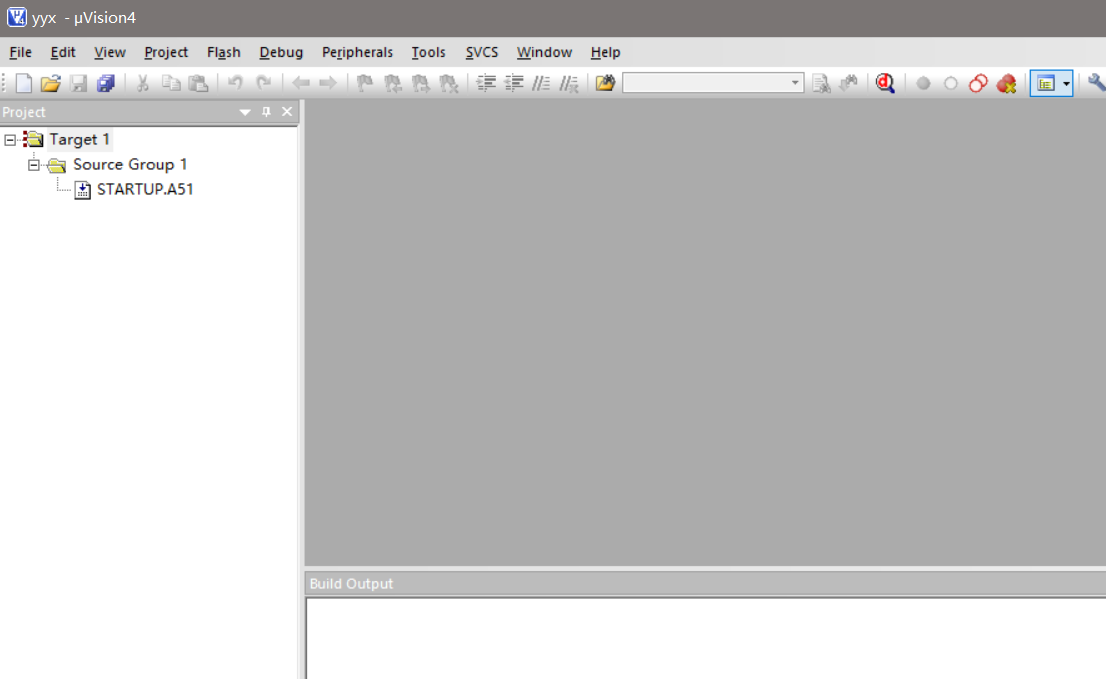Open Project panel options dropdown arrow
Viewport: 1106px width, 679px height.
[245, 112]
